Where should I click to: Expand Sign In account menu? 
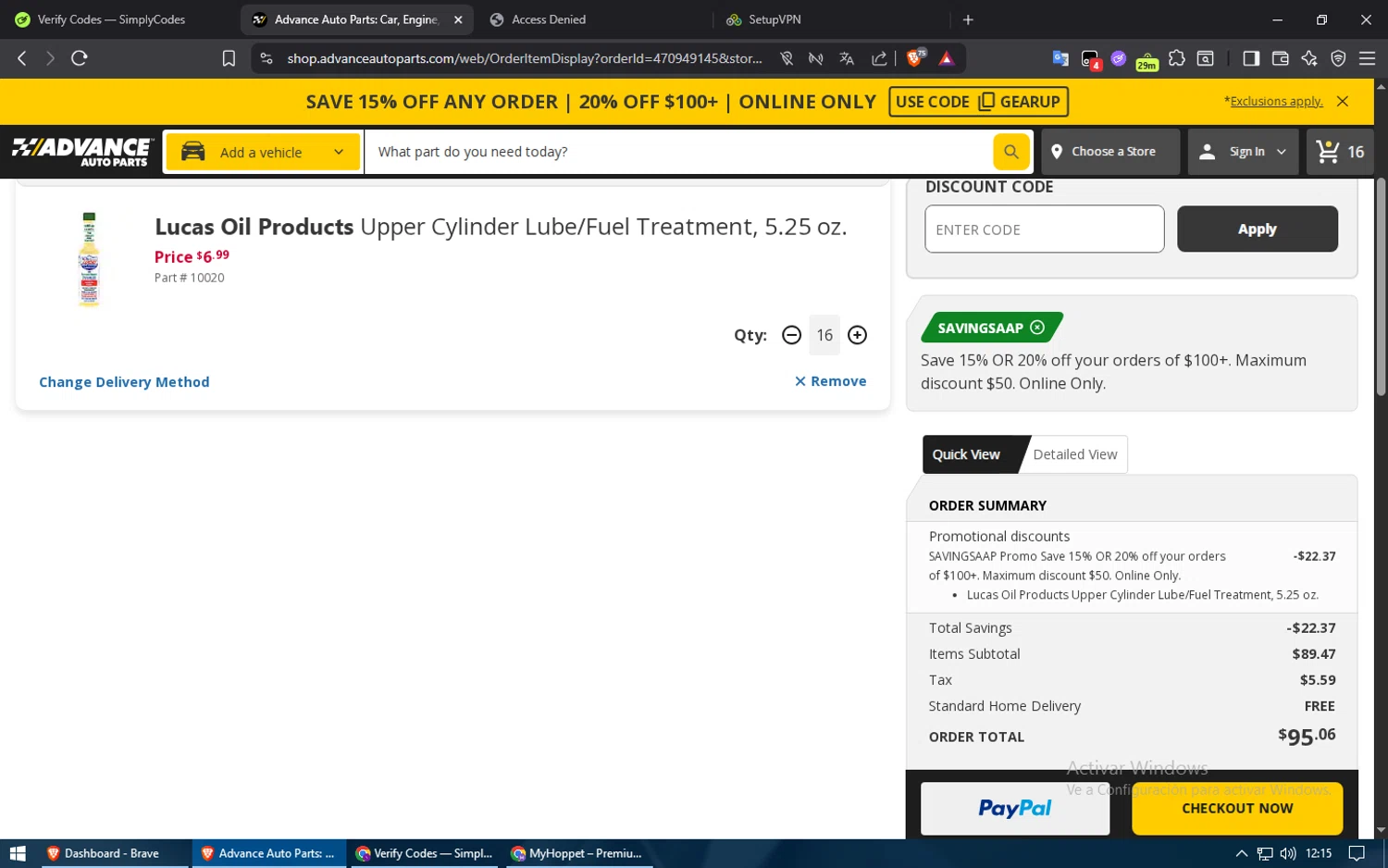pos(1243,152)
